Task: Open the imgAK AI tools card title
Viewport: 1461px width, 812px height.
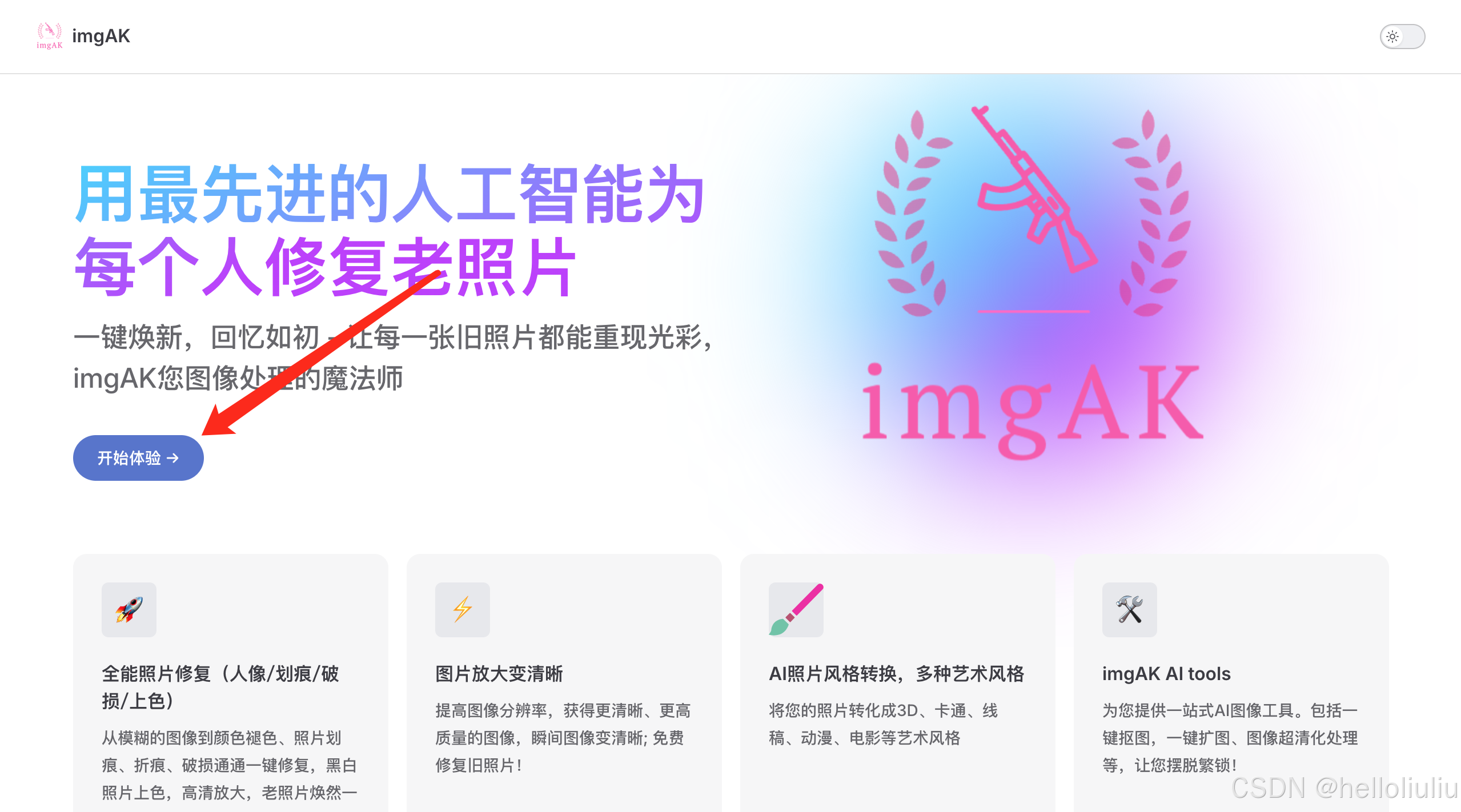Action: coord(1166,674)
